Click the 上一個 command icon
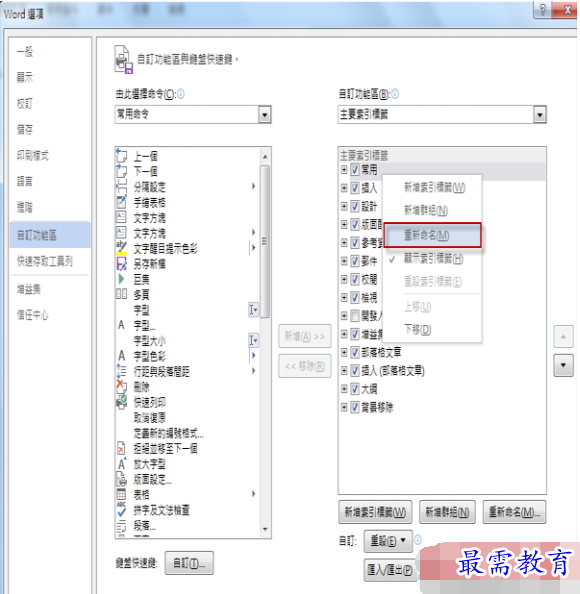580x594 pixels. (x=121, y=155)
